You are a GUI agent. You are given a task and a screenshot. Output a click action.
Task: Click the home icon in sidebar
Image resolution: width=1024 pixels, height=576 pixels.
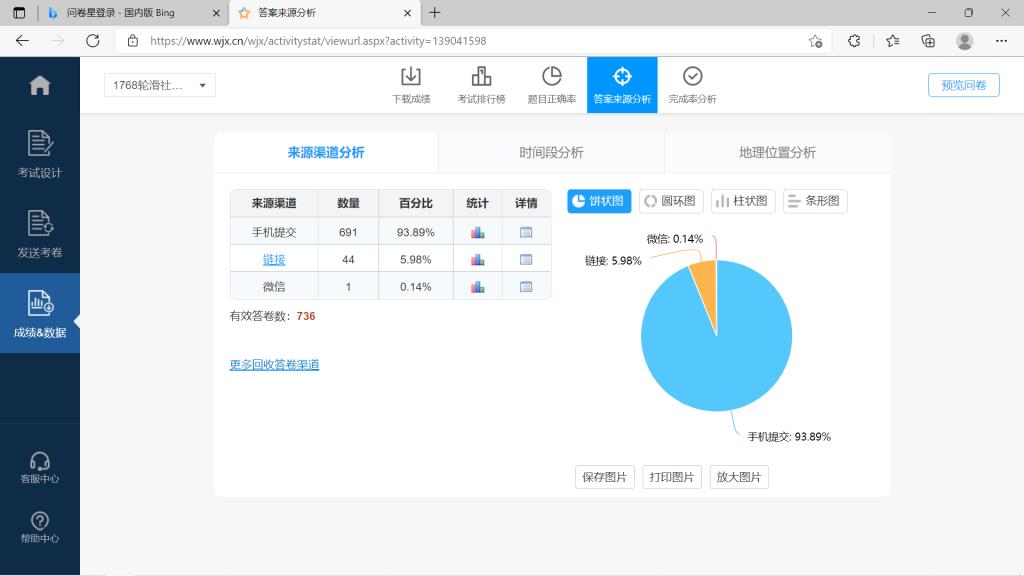(x=40, y=86)
